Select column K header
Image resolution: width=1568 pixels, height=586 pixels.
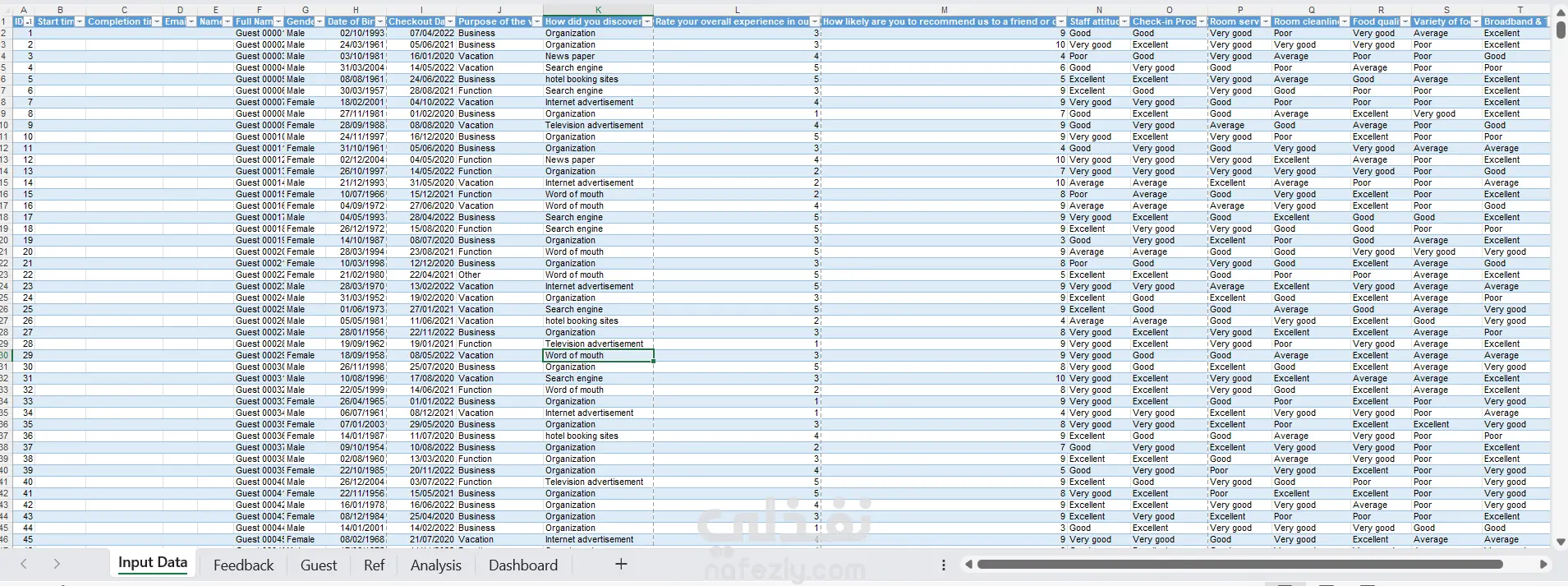(598, 10)
